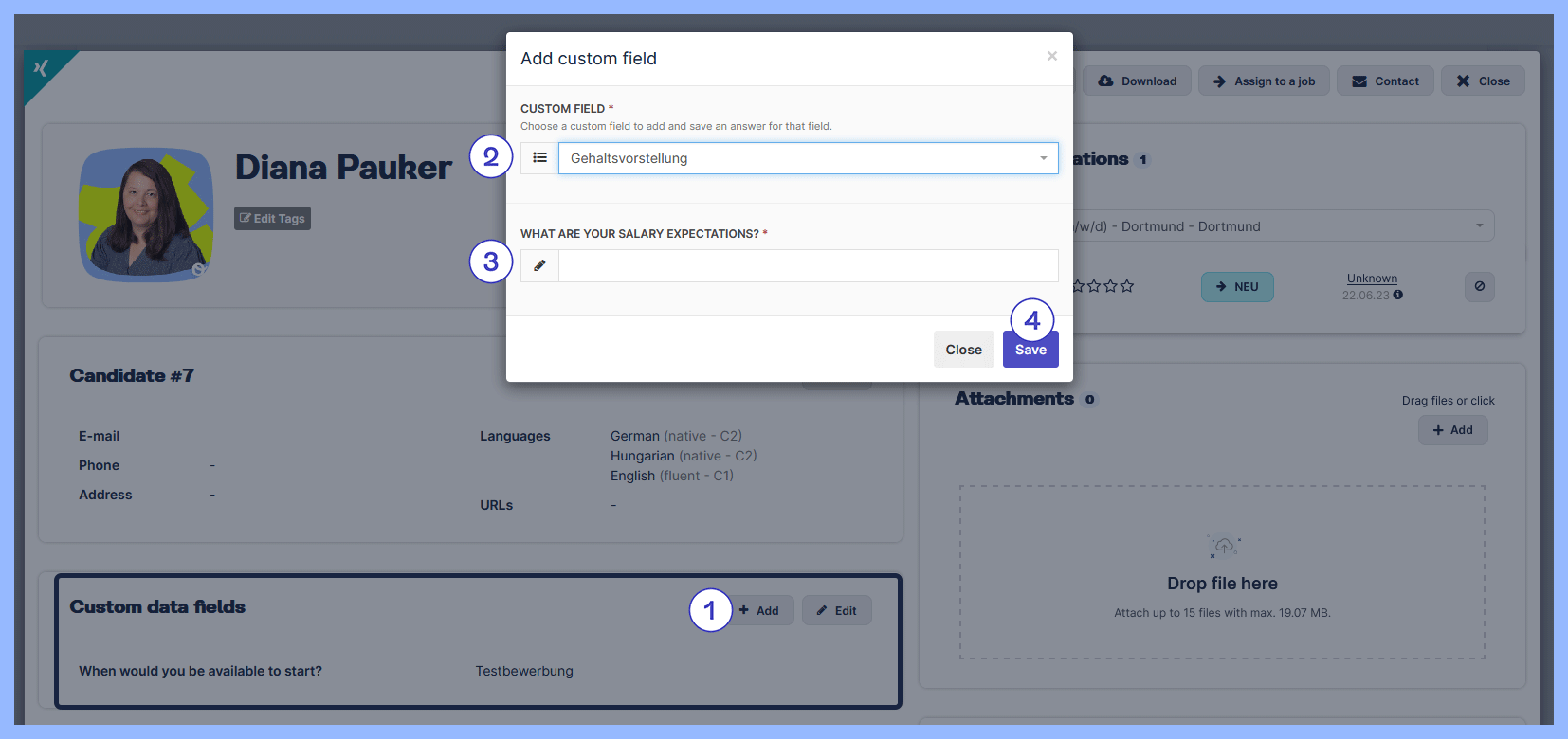Screen dimensions: 1568x739
Task: Click the block icon in the application row
Action: [1479, 286]
